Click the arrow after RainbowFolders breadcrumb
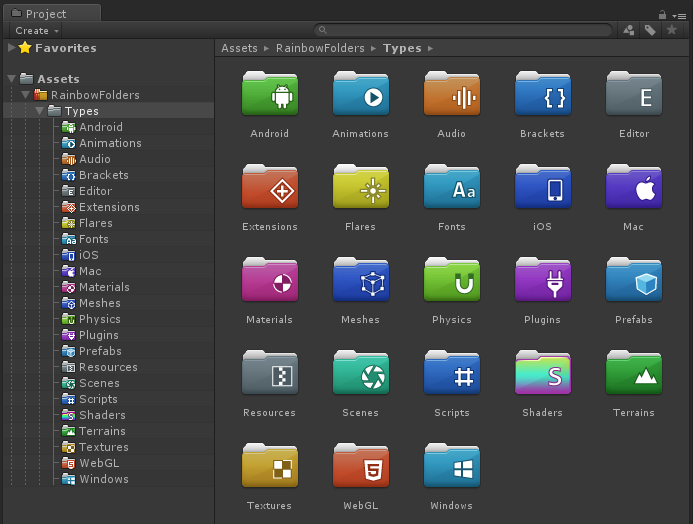693x524 pixels. coord(373,48)
